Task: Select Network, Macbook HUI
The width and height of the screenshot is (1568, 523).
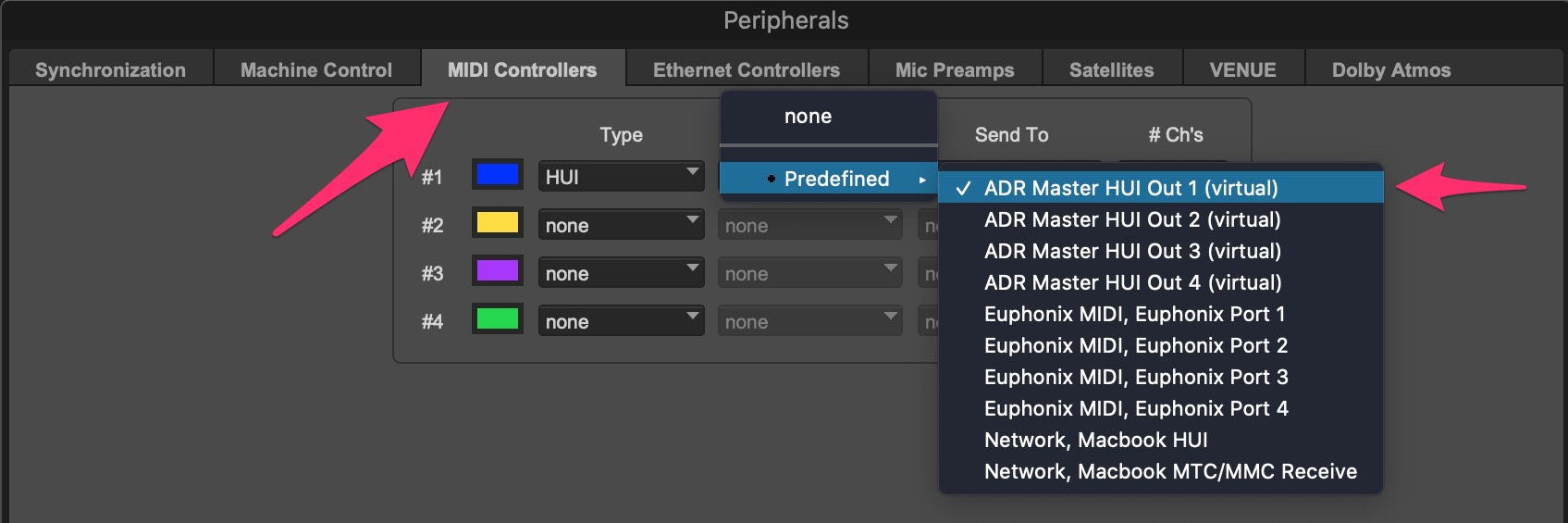Action: tap(1161, 440)
